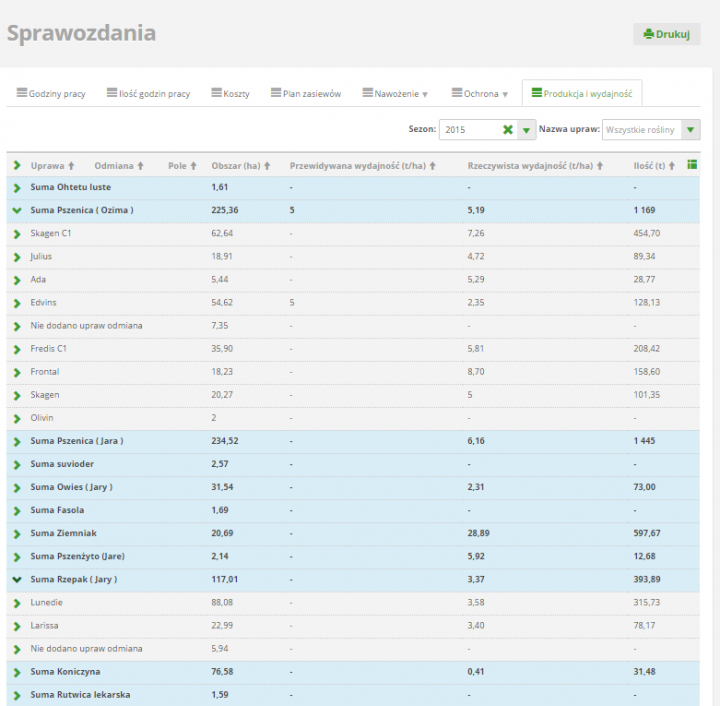Collapse the Suma Rzepak (Jary) group
720x706 pixels.
click(17, 579)
